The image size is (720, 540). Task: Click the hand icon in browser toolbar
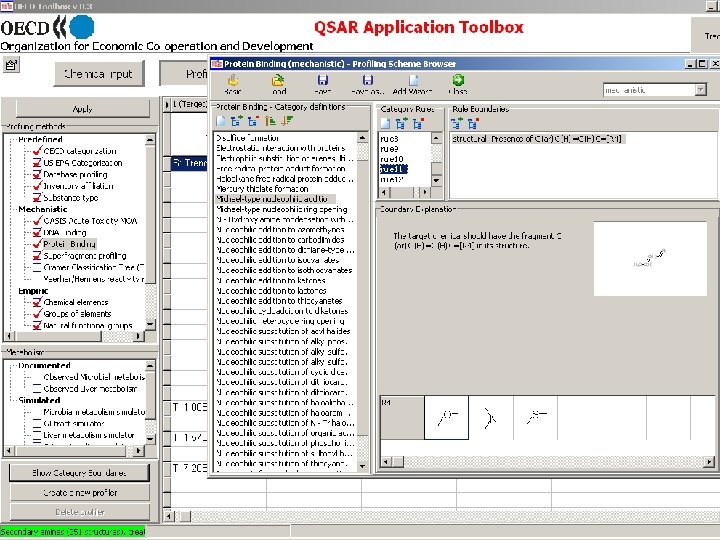[233, 80]
